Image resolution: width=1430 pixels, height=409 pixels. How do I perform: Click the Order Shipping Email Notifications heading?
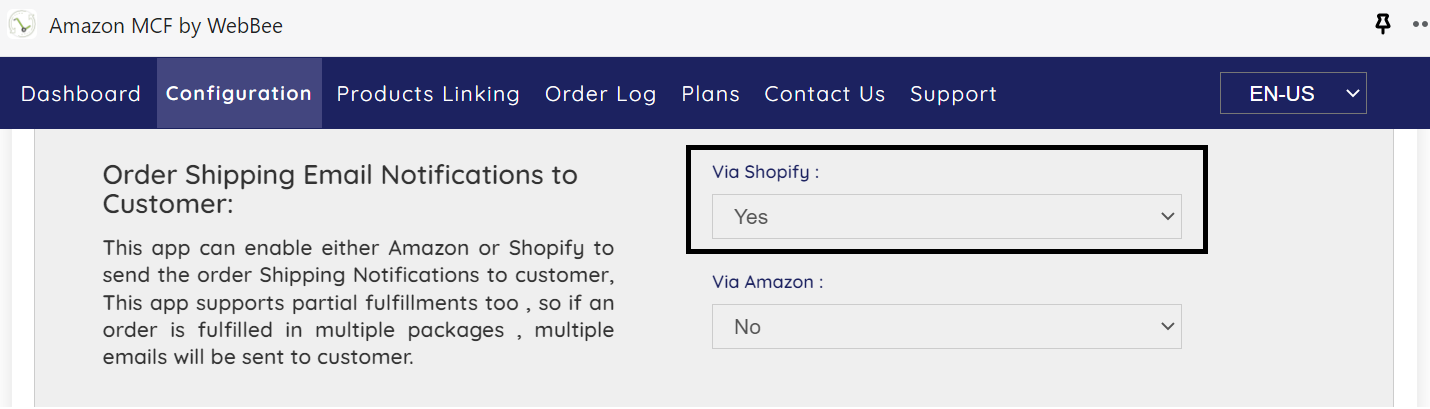click(340, 189)
